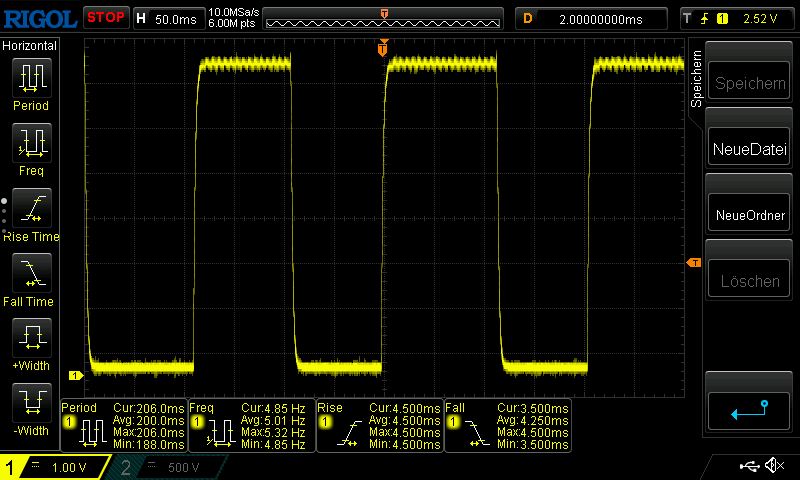The image size is (800, 480).
Task: Click the orange trigger level marker
Action: click(692, 262)
